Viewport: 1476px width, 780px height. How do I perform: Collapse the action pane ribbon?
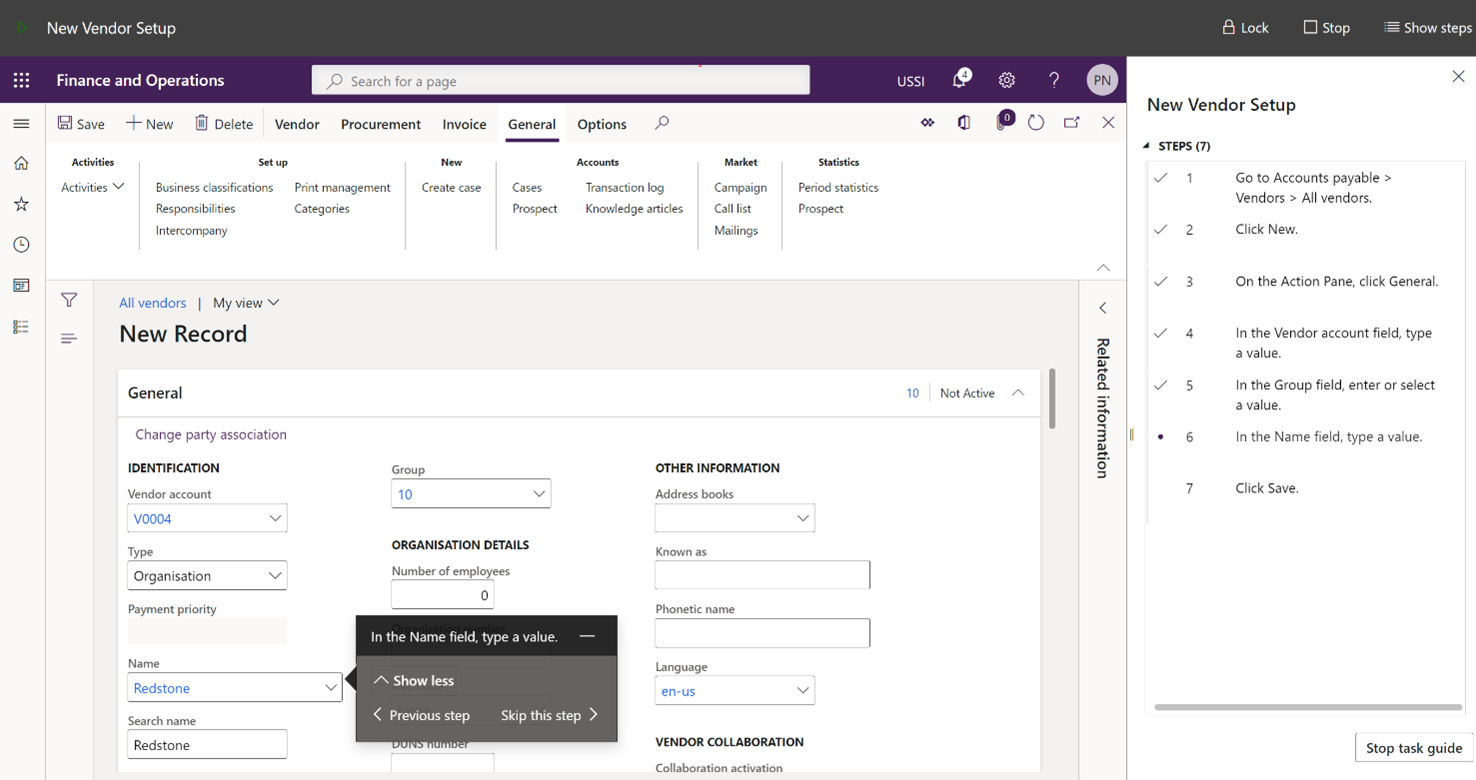coord(1103,268)
